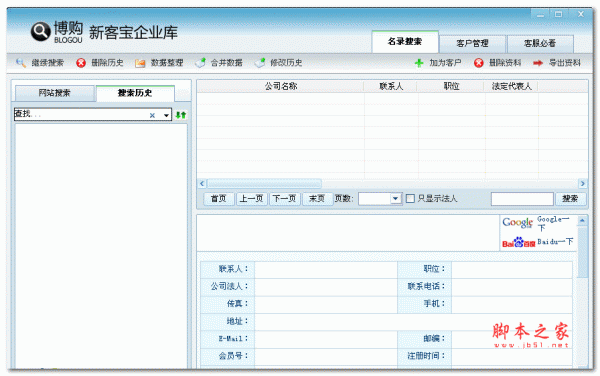
Task: Click the 继续搜索 toolbar label
Action: (47, 63)
